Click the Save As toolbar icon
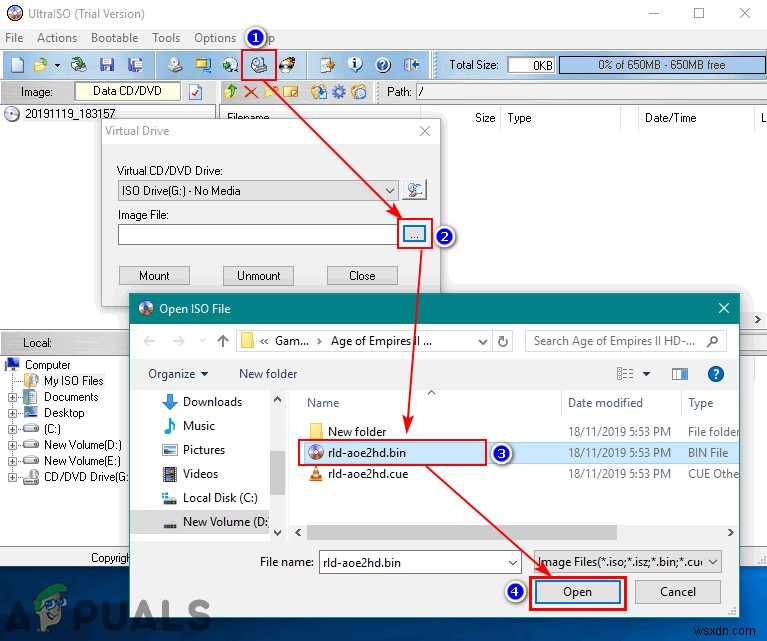The height and width of the screenshot is (641, 767). tap(135, 65)
